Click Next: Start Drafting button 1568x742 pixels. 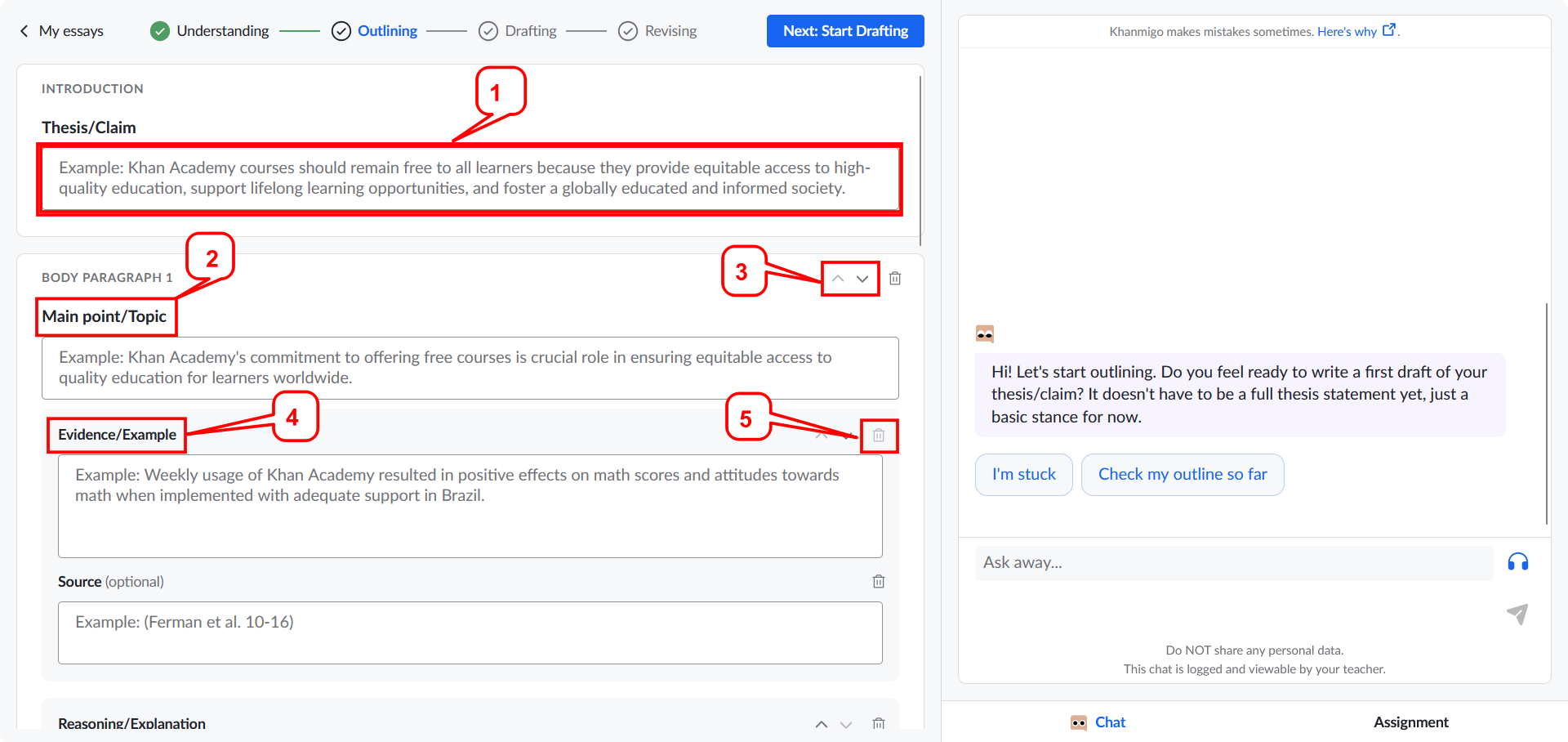point(845,31)
